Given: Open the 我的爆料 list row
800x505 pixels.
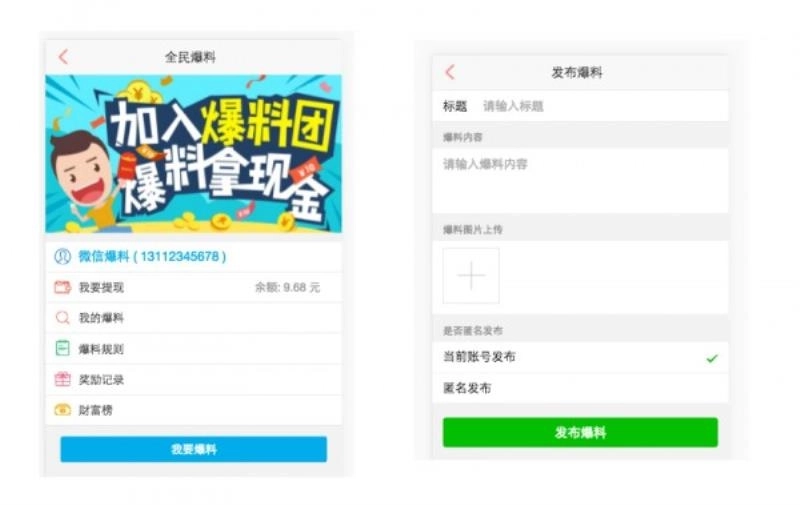Looking at the screenshot, I should pos(193,318).
